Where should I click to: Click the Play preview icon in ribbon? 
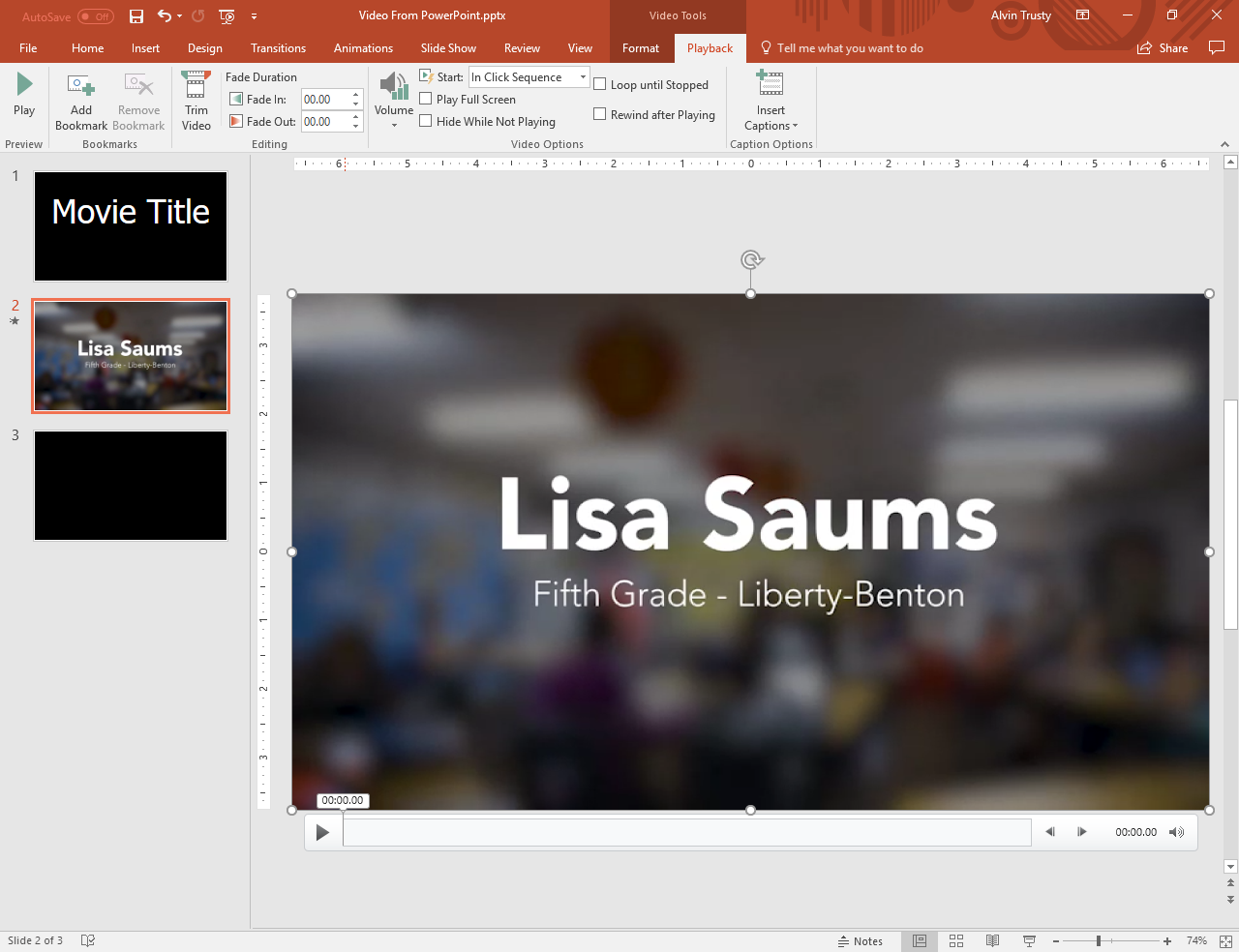tap(24, 95)
